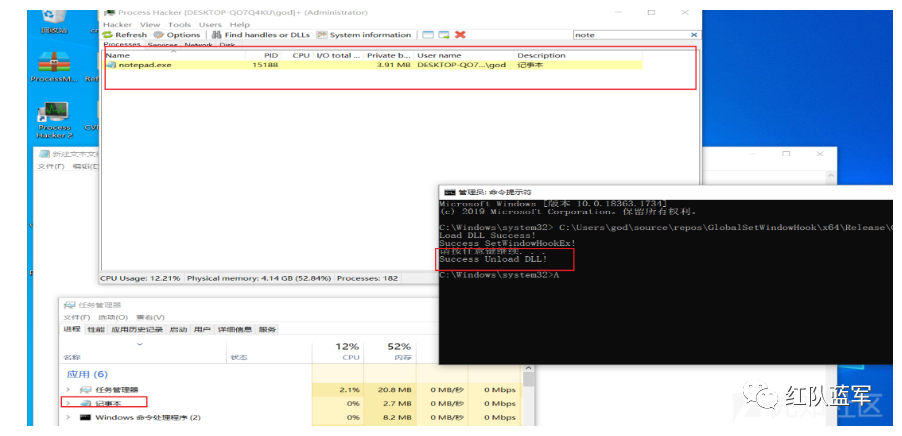Click the Task Manager title bar icon
This screenshot has height=436, width=902.
pyautogui.click(x=70, y=304)
